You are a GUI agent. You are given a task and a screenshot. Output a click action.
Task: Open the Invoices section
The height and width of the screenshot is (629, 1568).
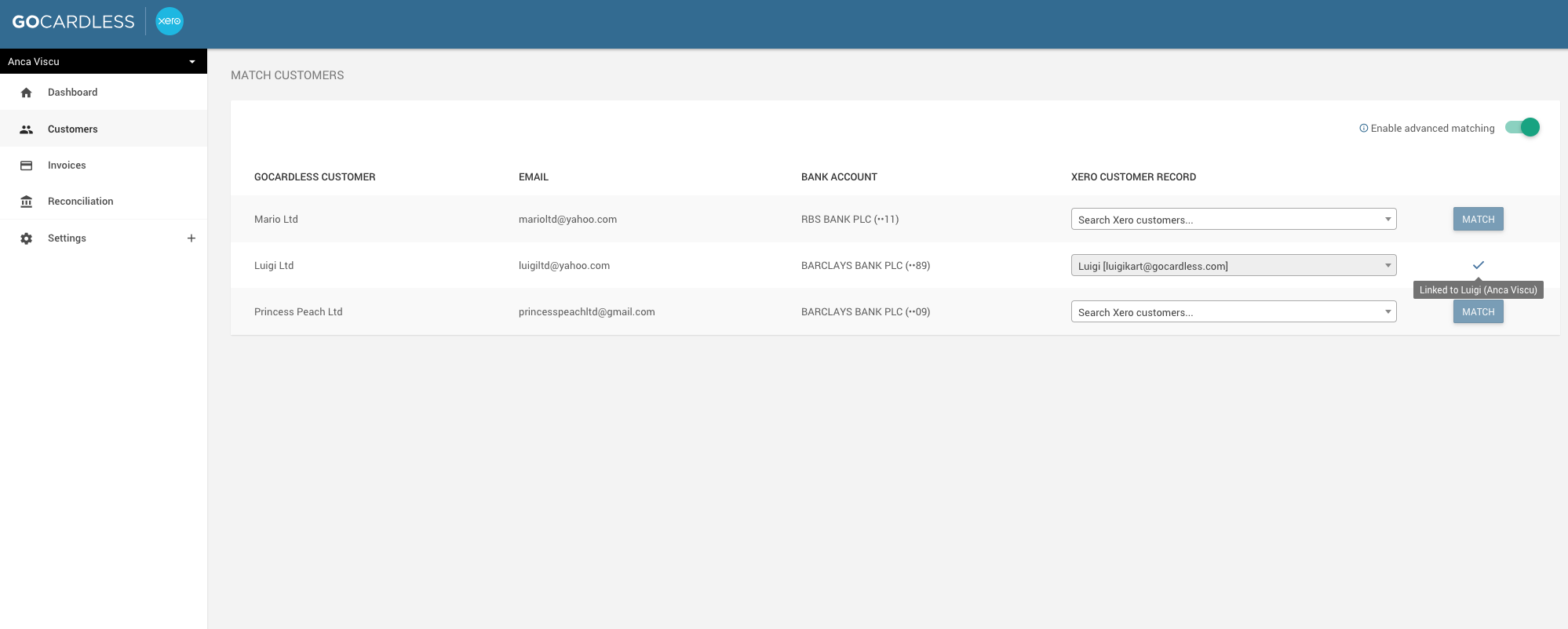(x=104, y=165)
